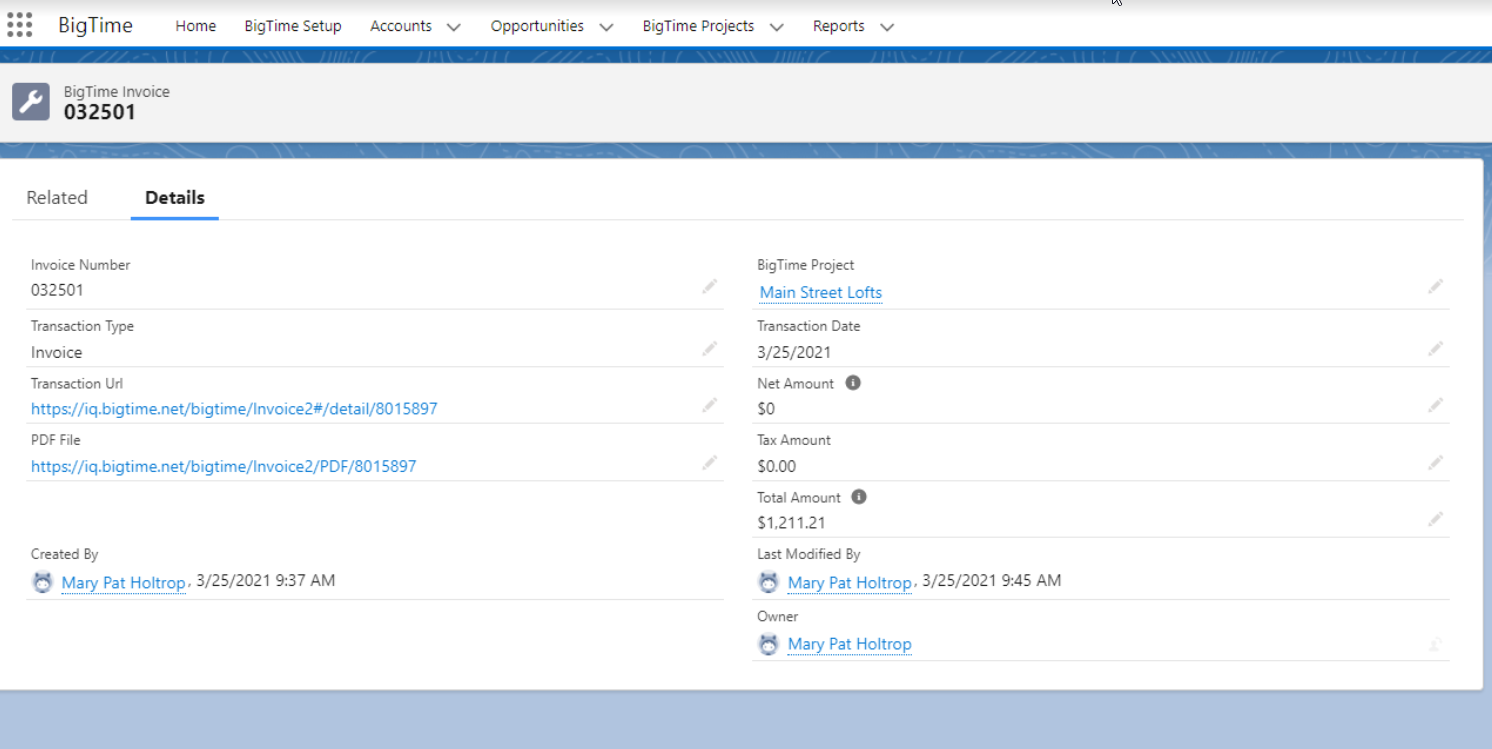Open Mary Pat Holtrop under Last Modified By
The width and height of the screenshot is (1492, 749).
pyautogui.click(x=850, y=583)
